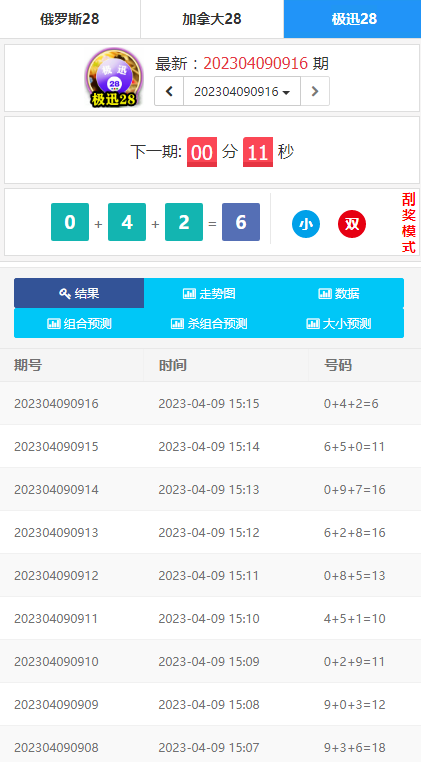Open the 大小预测 tab
This screenshot has height=762, width=421.
339,323
